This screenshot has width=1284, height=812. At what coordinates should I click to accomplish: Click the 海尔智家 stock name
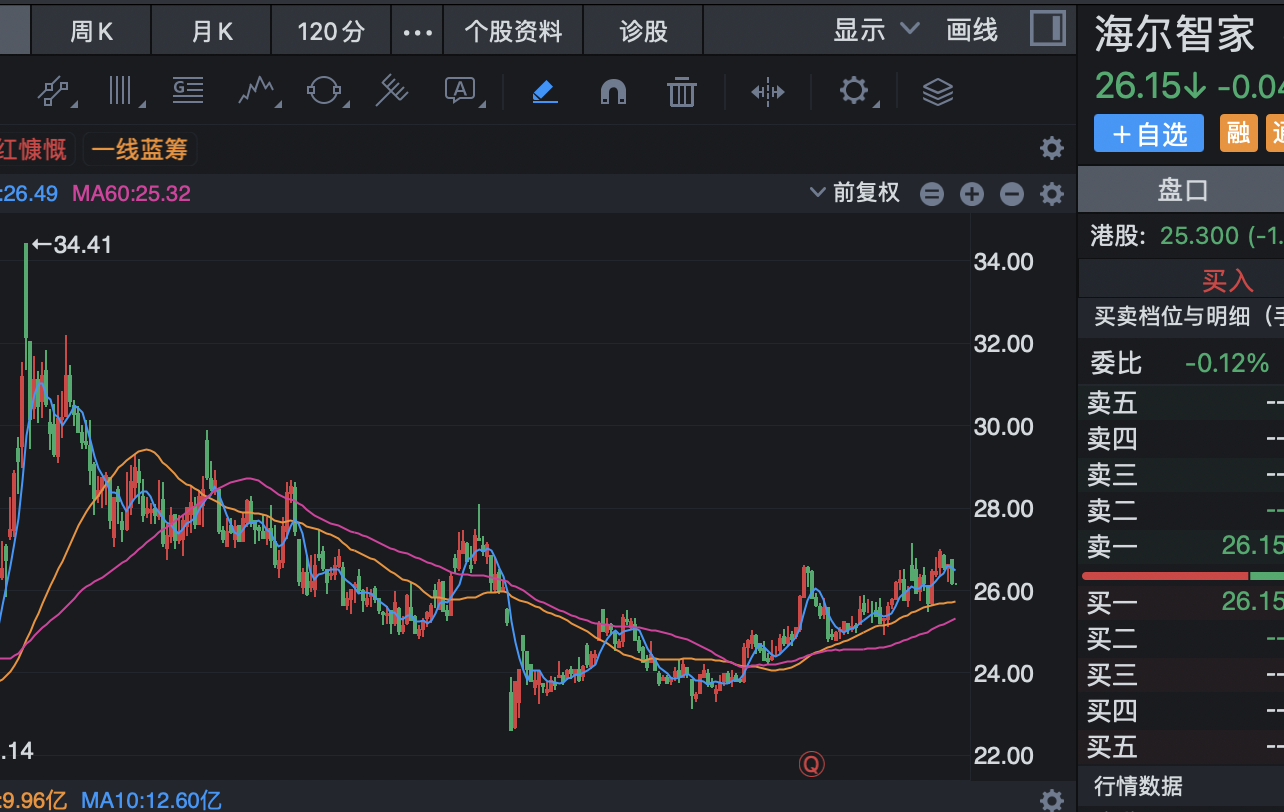(x=1175, y=35)
